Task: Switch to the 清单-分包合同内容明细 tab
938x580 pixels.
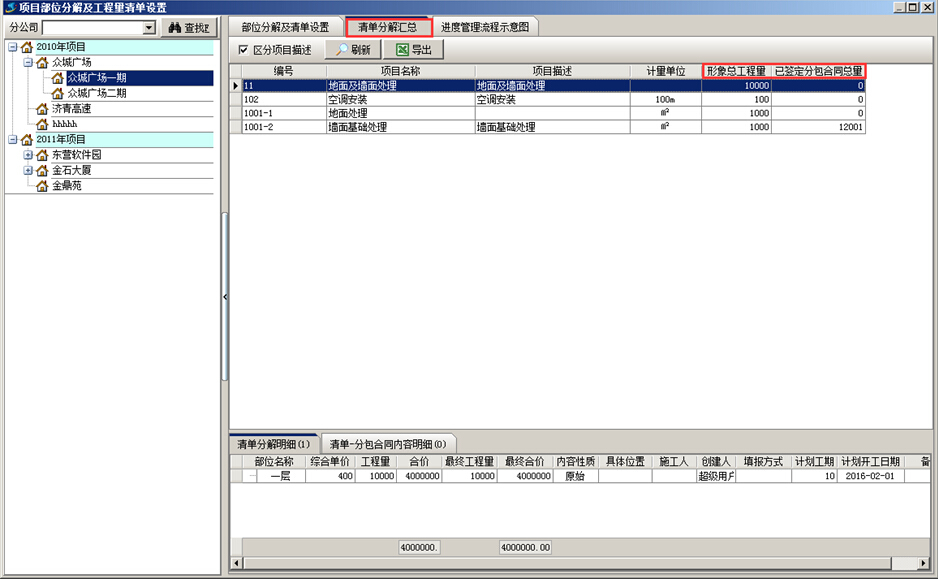Action: (x=388, y=443)
